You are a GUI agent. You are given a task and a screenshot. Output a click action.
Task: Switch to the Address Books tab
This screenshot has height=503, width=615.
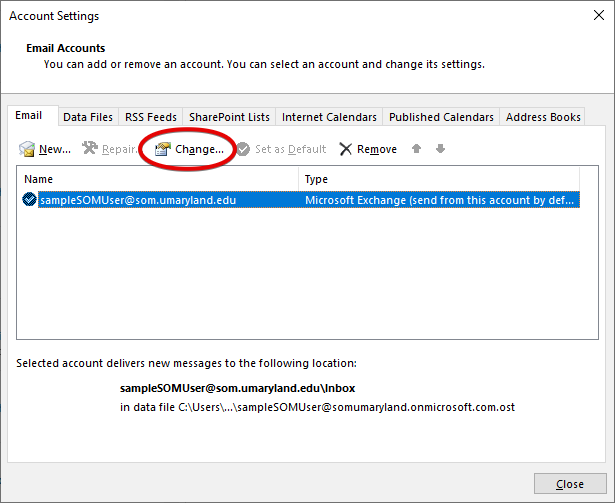pos(543,117)
